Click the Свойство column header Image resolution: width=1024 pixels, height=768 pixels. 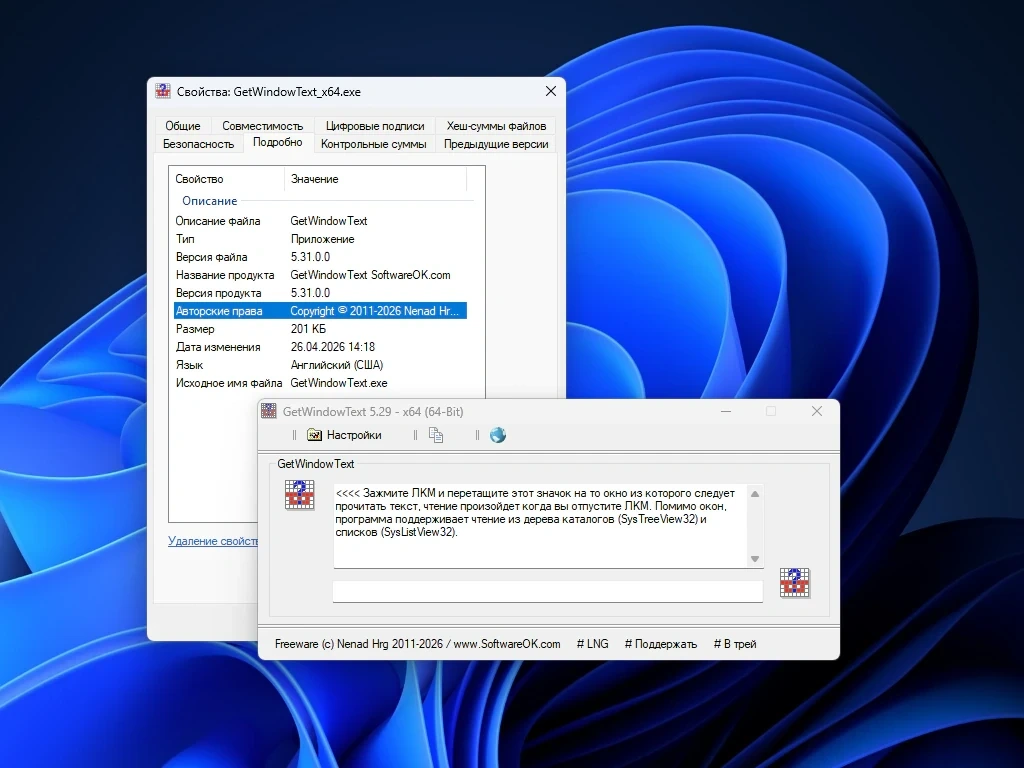[227, 179]
